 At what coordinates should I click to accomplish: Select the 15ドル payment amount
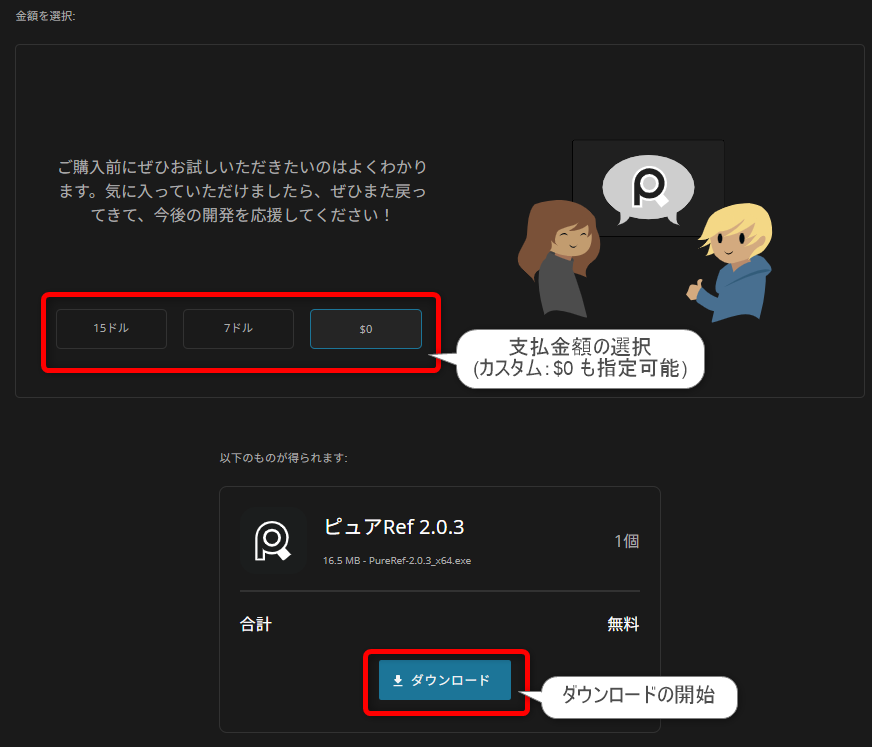click(111, 328)
